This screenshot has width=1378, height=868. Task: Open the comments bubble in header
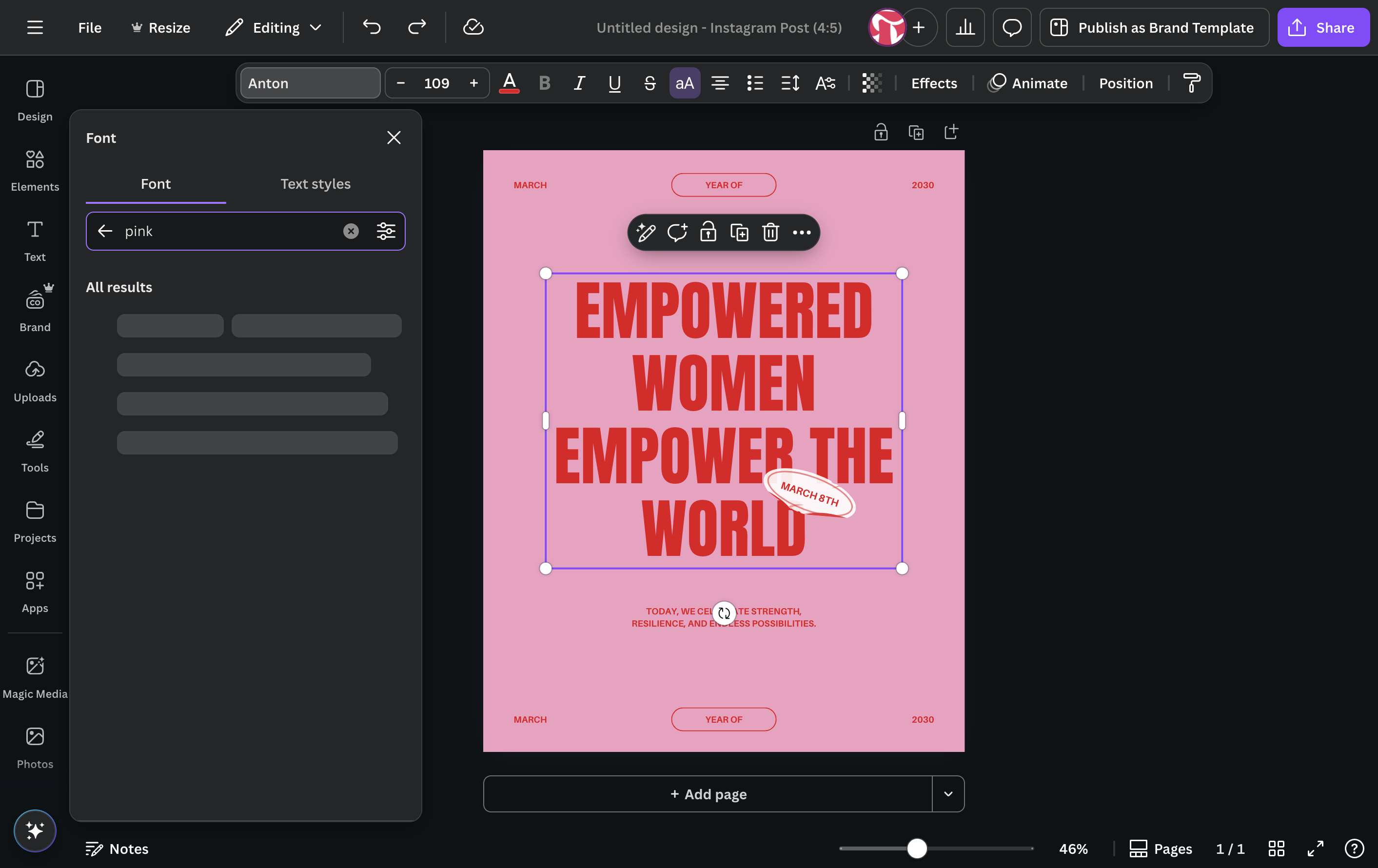1012,27
